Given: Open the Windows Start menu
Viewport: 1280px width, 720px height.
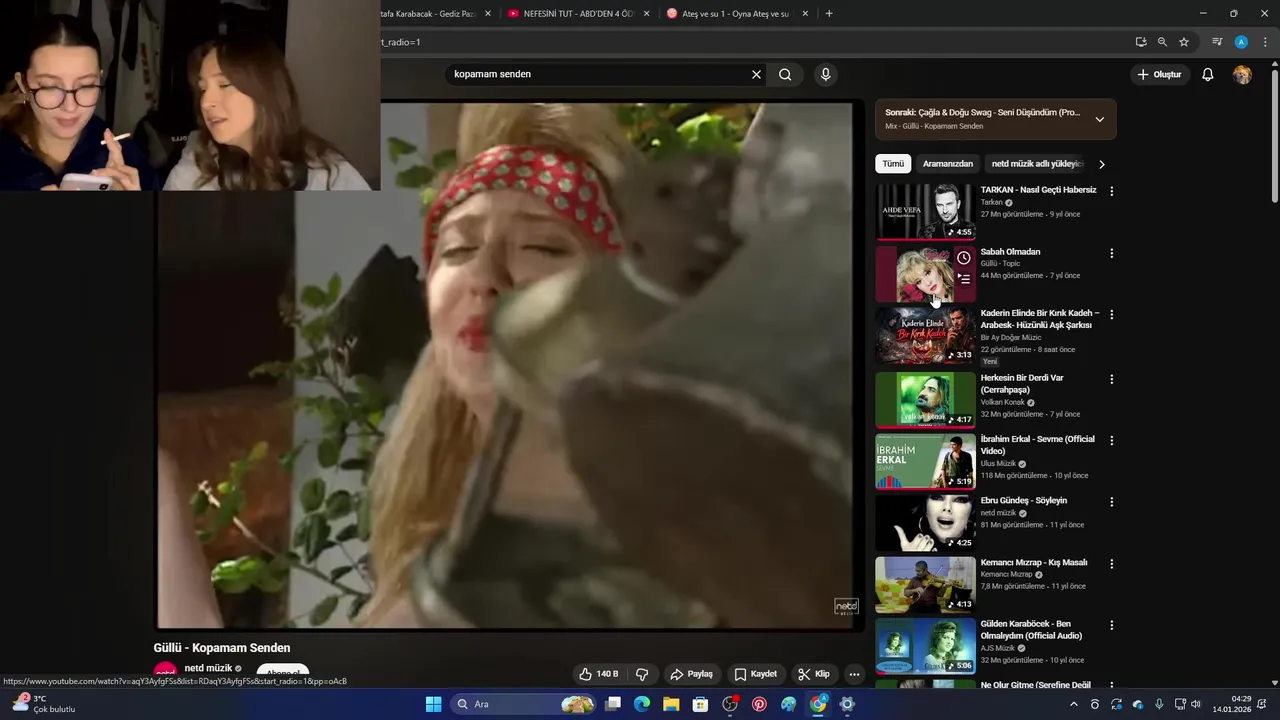Looking at the screenshot, I should 433,704.
